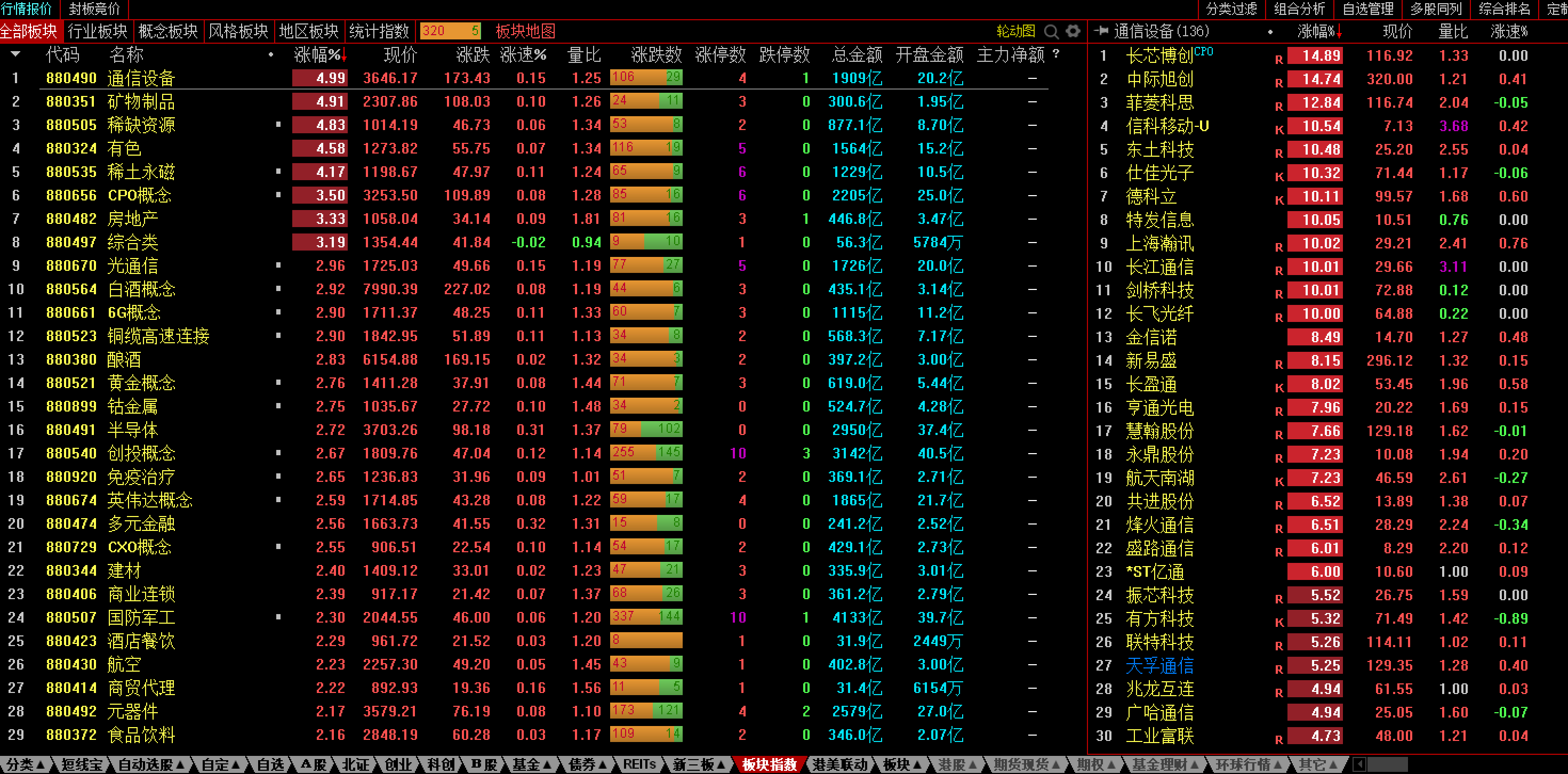Expand the 分类 bottom tab menu

(26, 764)
